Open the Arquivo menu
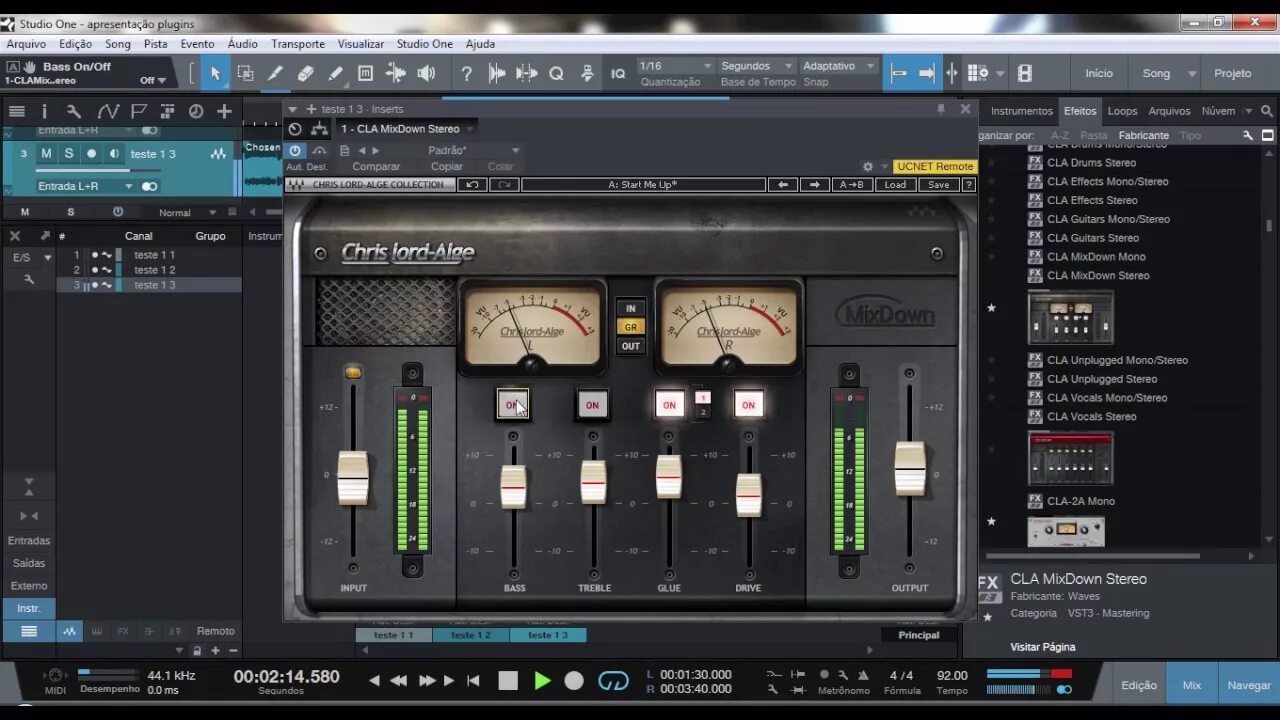The image size is (1280, 720). 26,44
